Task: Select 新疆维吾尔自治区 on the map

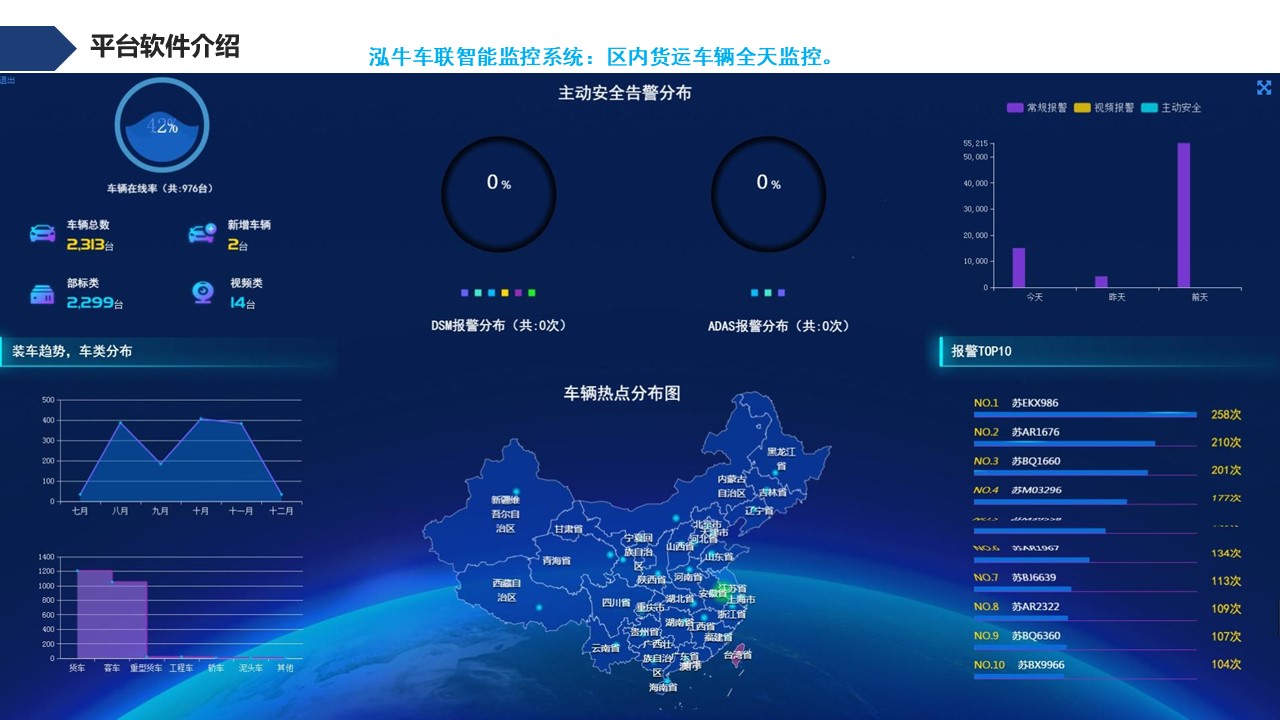Action: pyautogui.click(x=505, y=512)
